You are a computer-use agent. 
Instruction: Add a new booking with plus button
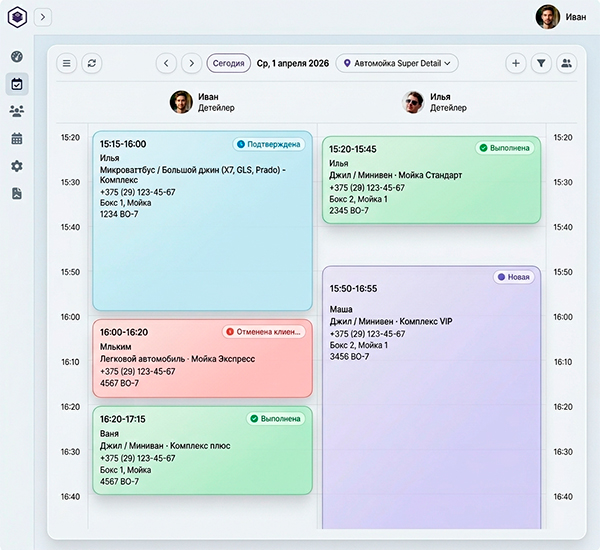point(516,63)
